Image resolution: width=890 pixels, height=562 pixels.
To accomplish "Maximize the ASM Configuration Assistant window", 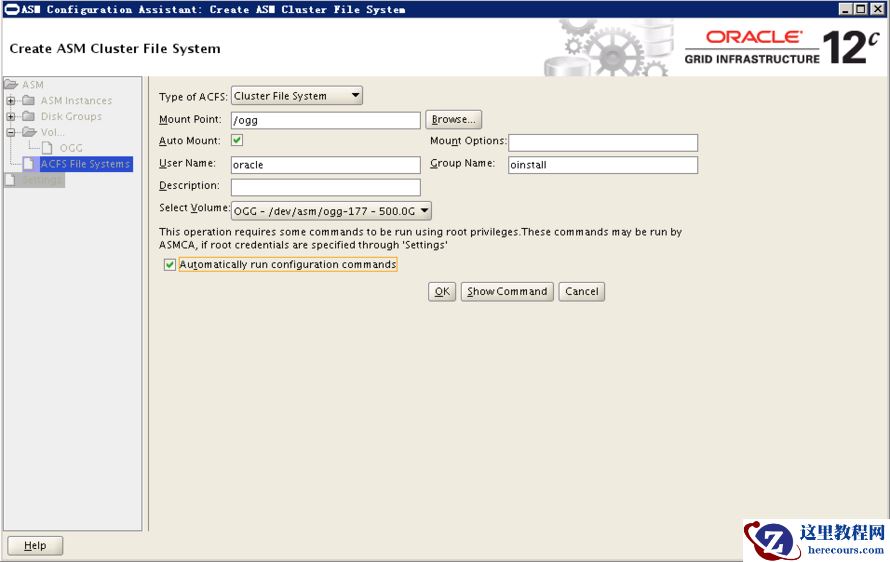I will point(861,9).
